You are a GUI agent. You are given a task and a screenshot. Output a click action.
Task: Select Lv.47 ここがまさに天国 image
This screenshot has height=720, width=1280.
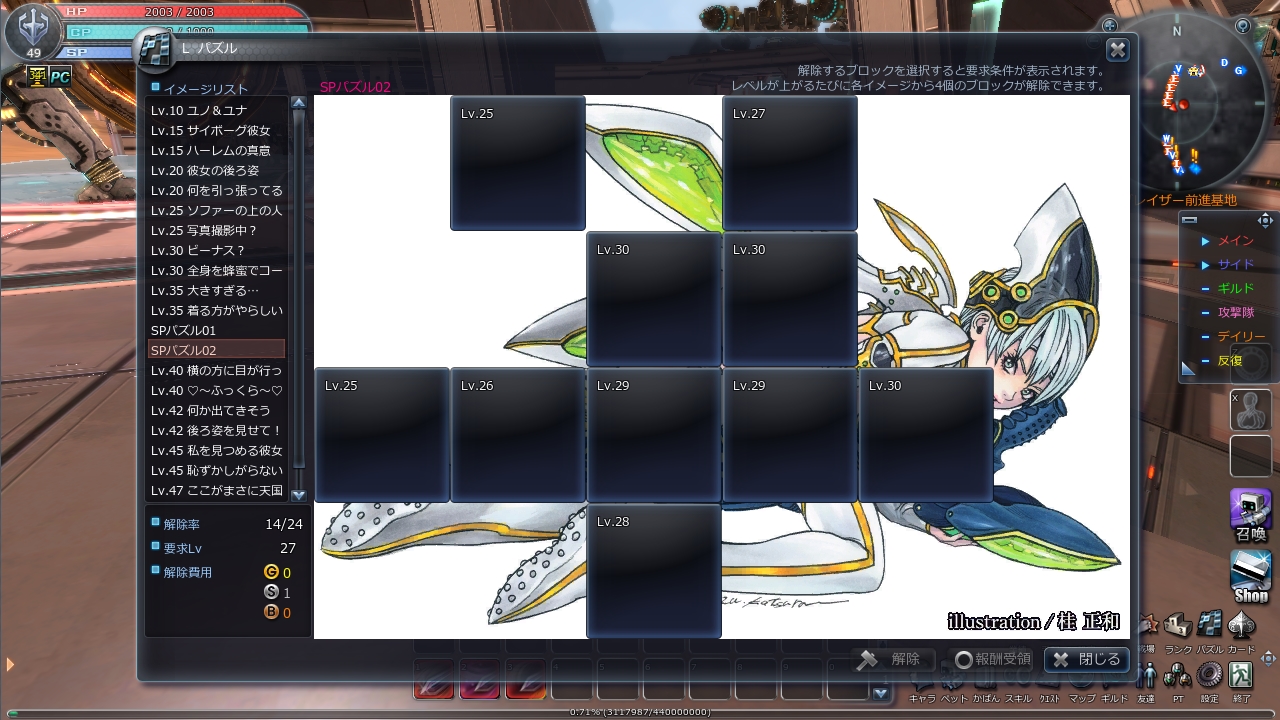pyautogui.click(x=217, y=490)
